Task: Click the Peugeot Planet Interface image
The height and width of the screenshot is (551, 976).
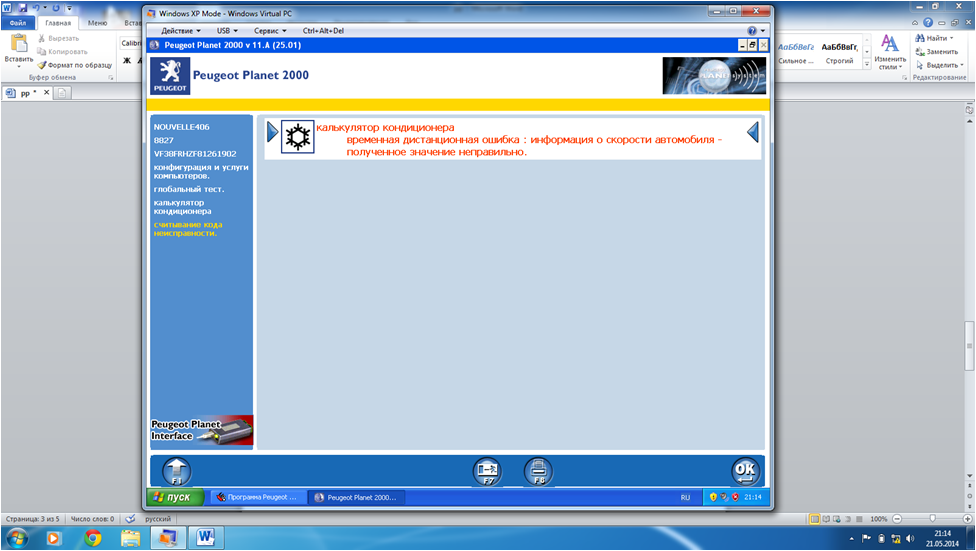Action: 202,430
